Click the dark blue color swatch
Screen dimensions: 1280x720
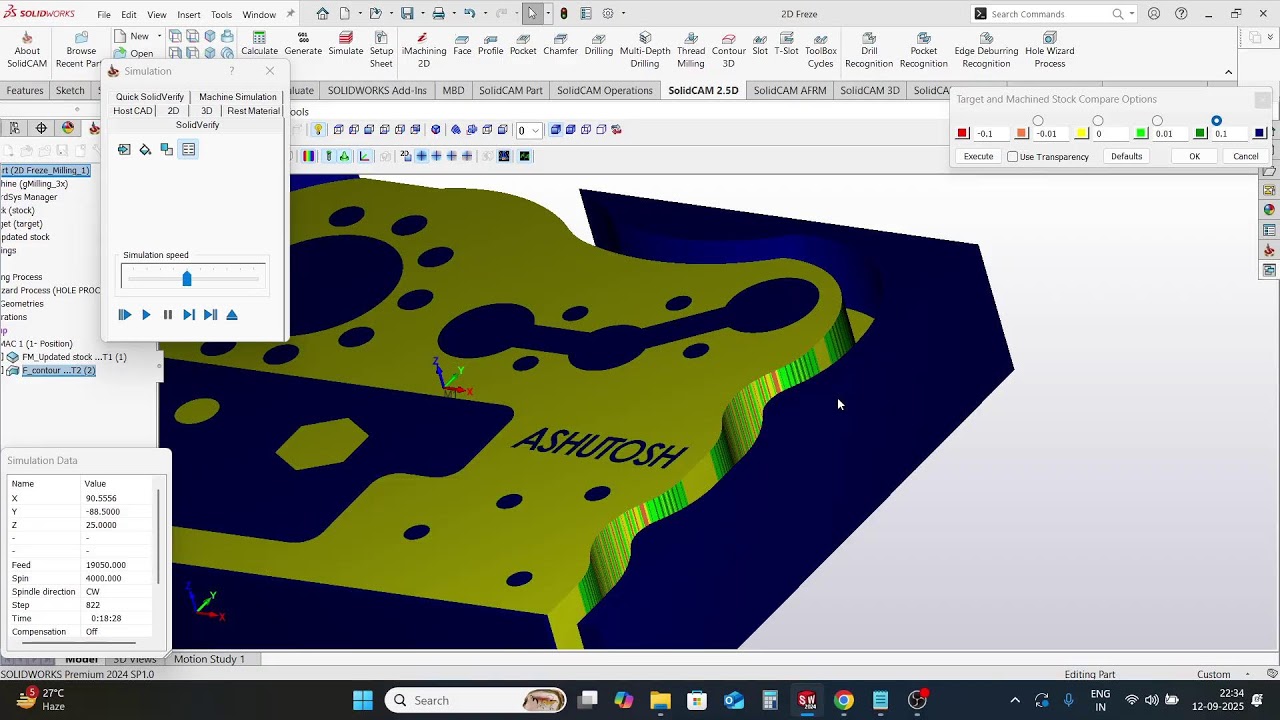click(1259, 133)
